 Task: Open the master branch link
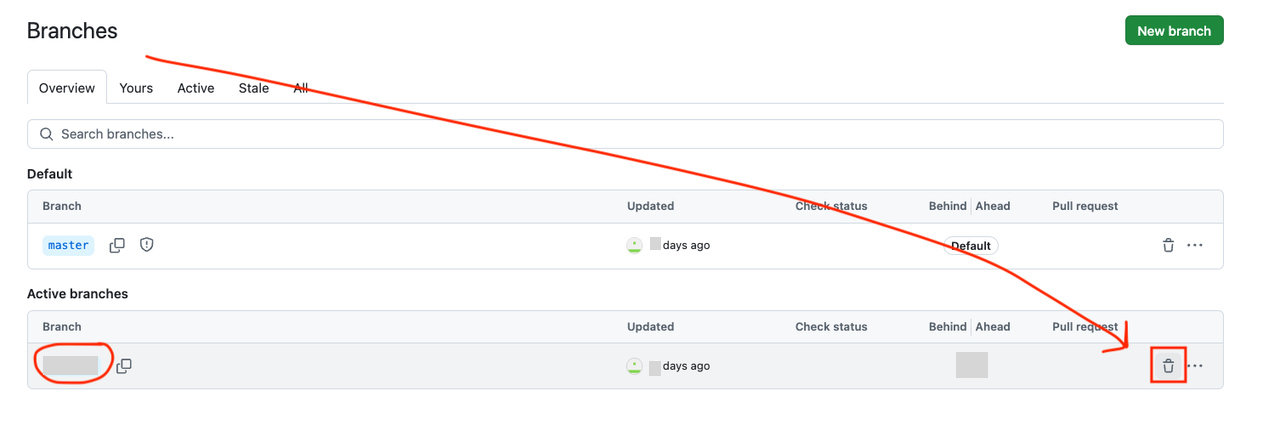68,245
